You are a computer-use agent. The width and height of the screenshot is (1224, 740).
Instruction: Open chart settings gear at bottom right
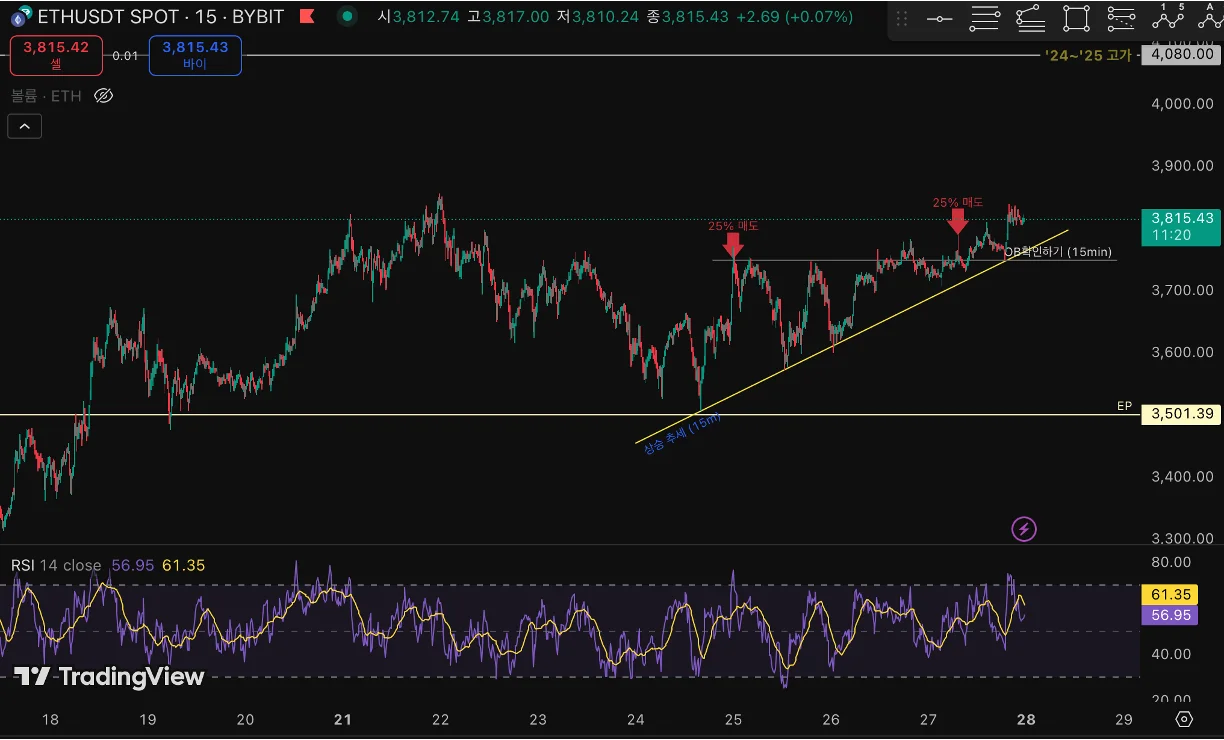(1184, 719)
